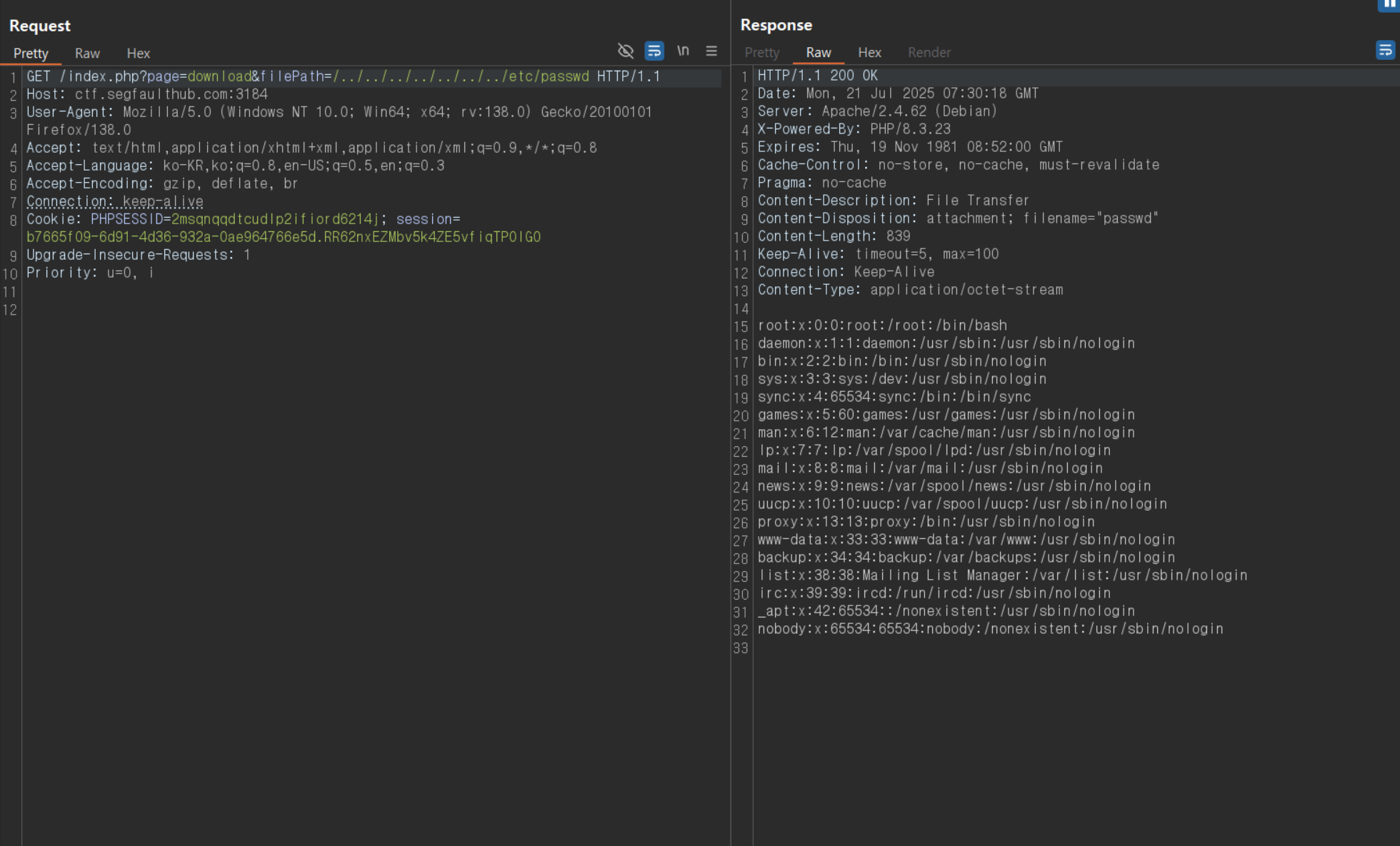Click the Server: Apache/2.4.62 (Debian) header

(877, 111)
